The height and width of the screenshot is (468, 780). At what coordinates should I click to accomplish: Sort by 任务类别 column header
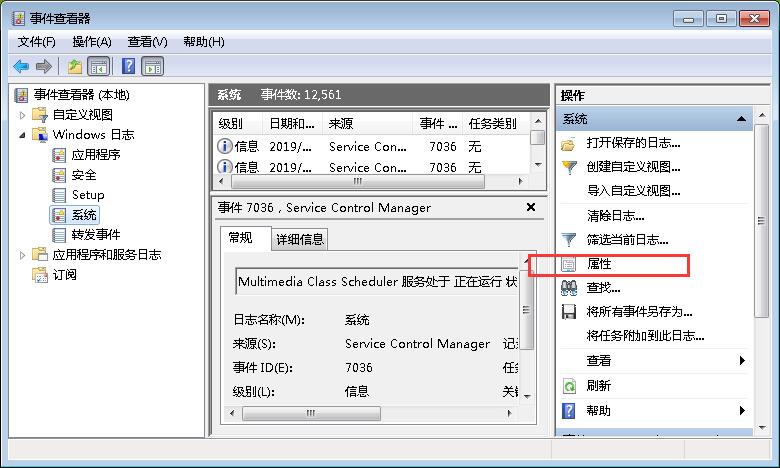tap(495, 123)
